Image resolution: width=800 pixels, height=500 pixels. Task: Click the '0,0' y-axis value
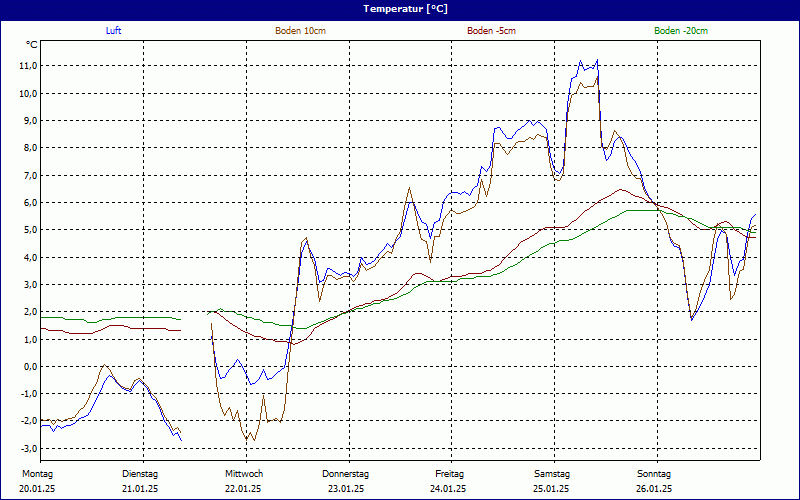coord(30,366)
